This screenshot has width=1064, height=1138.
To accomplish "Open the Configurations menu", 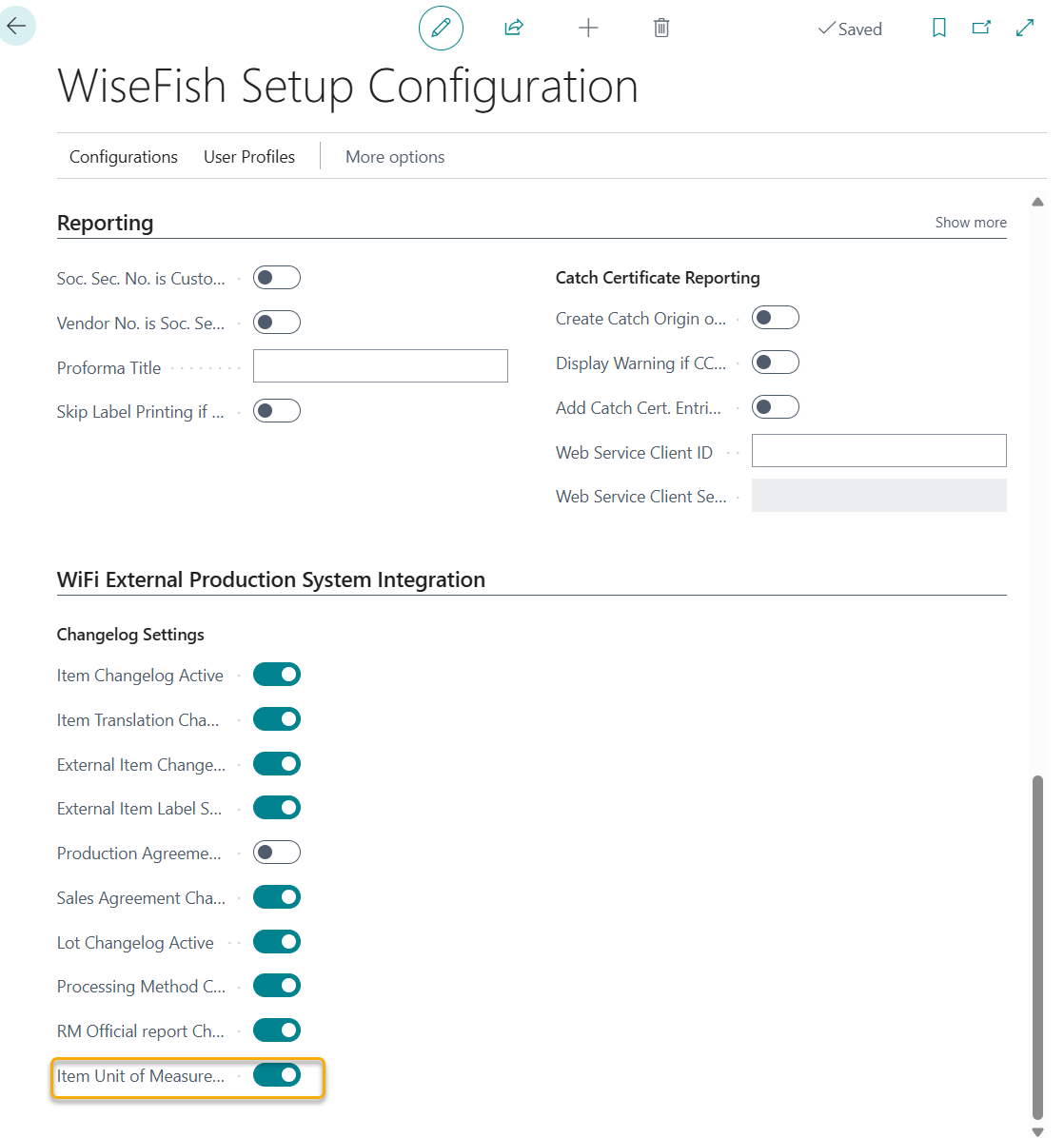I will pyautogui.click(x=124, y=157).
